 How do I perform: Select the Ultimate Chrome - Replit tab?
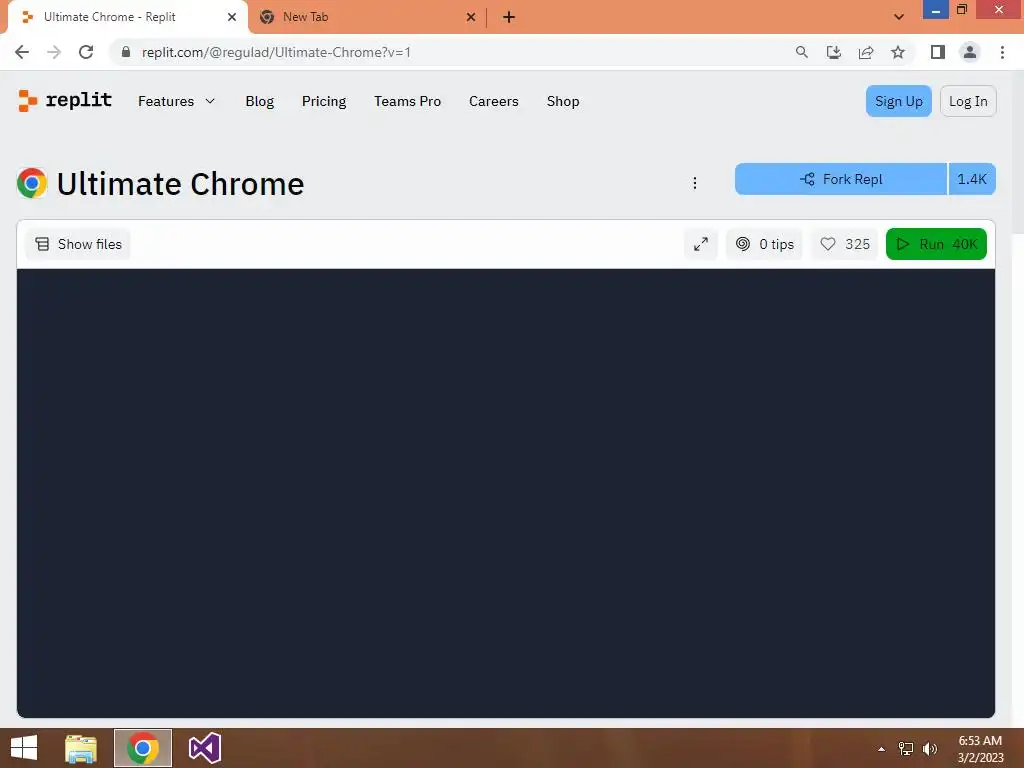coord(127,17)
